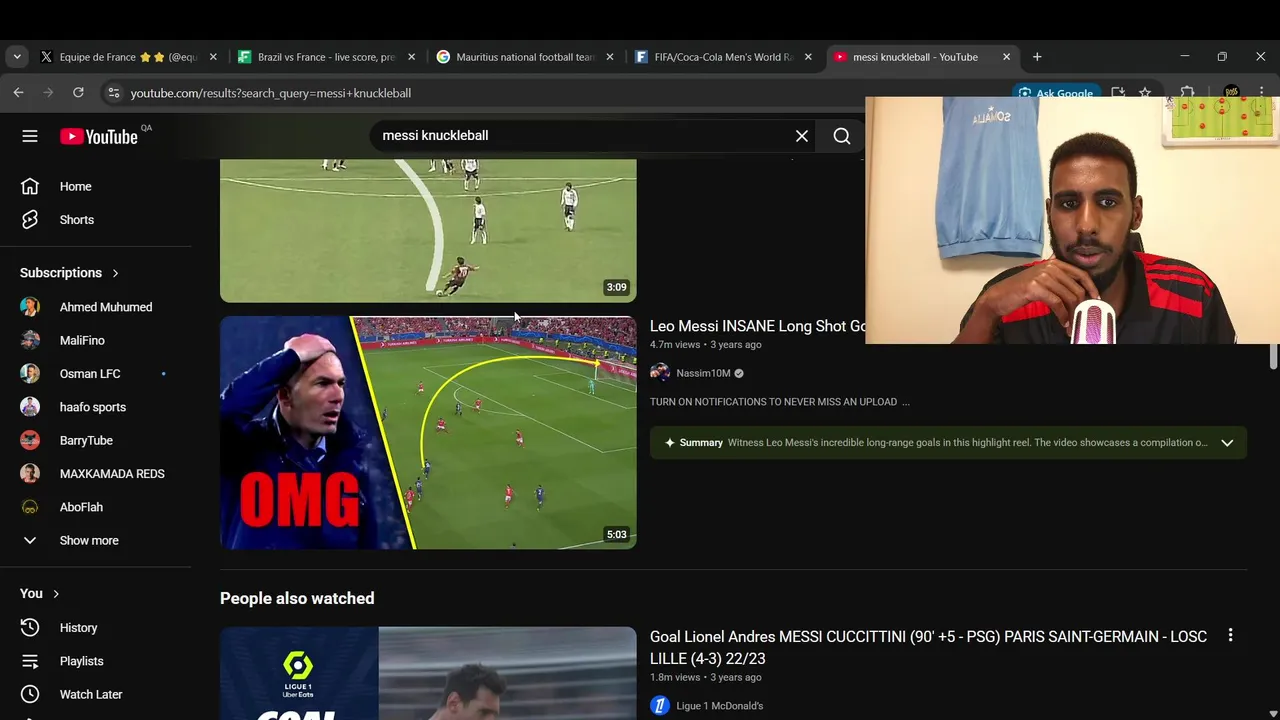Open more options for Messi Cuccittini video
The image size is (1280, 720).
[x=1230, y=635]
